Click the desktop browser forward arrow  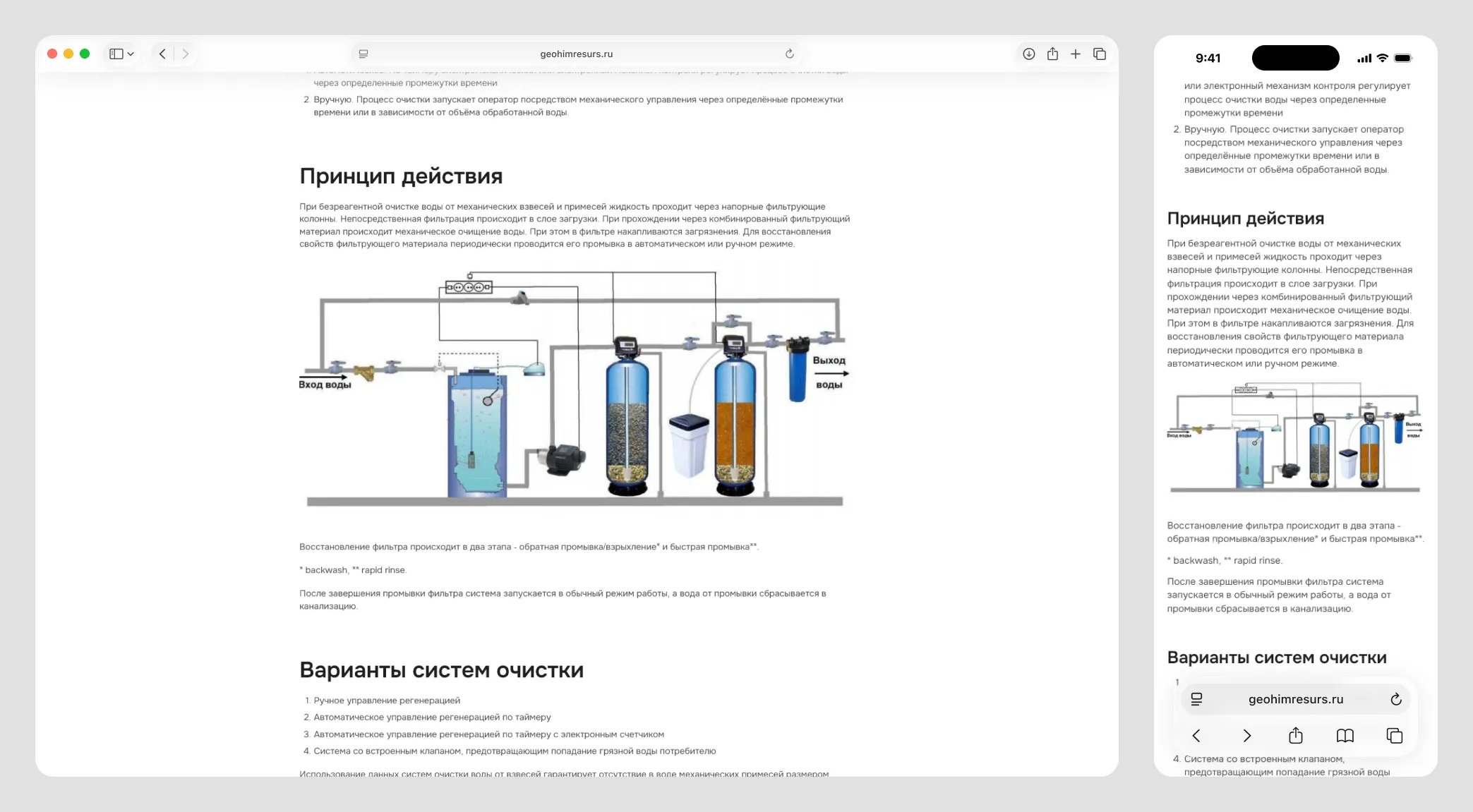point(186,54)
